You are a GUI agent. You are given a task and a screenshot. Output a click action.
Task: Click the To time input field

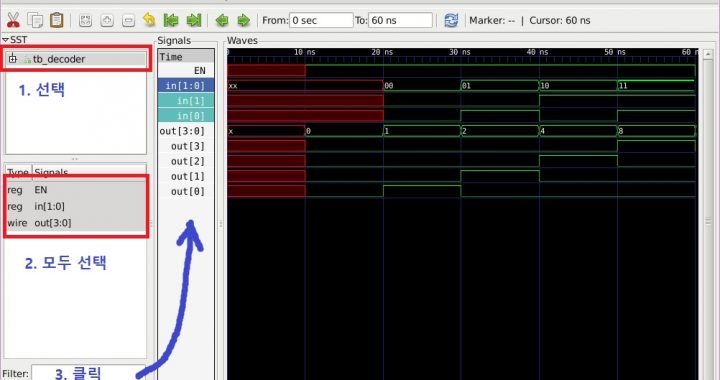pyautogui.click(x=400, y=20)
